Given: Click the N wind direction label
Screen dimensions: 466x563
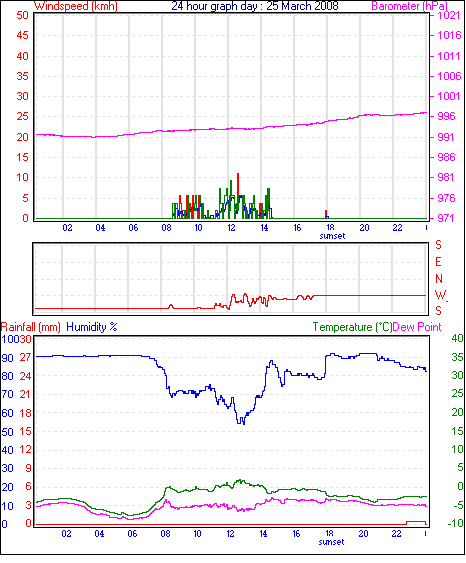Looking at the screenshot, I should 439,279.
